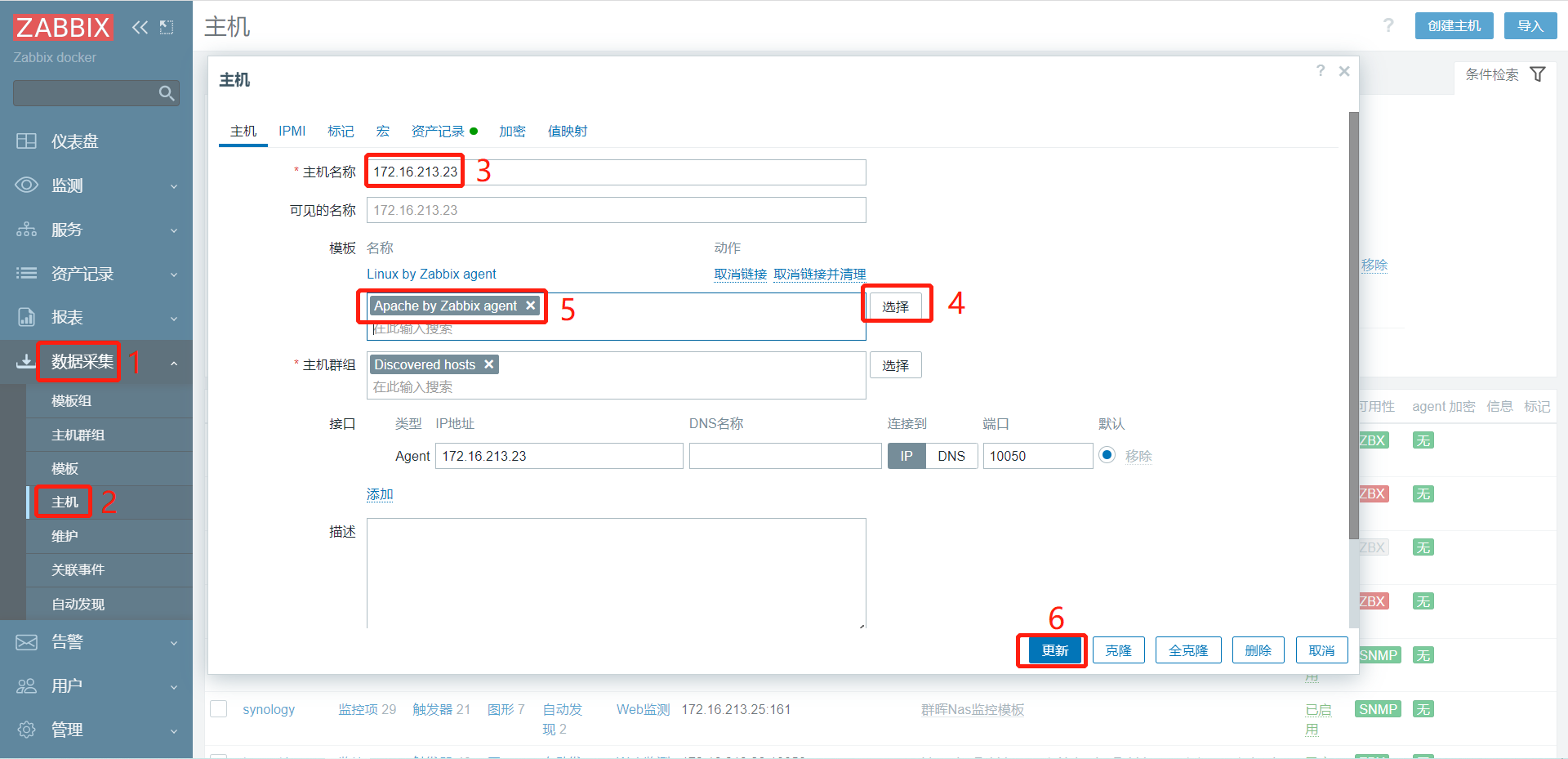Open 关联事件 in the sidebar
Image resolution: width=1568 pixels, height=759 pixels.
coord(78,569)
